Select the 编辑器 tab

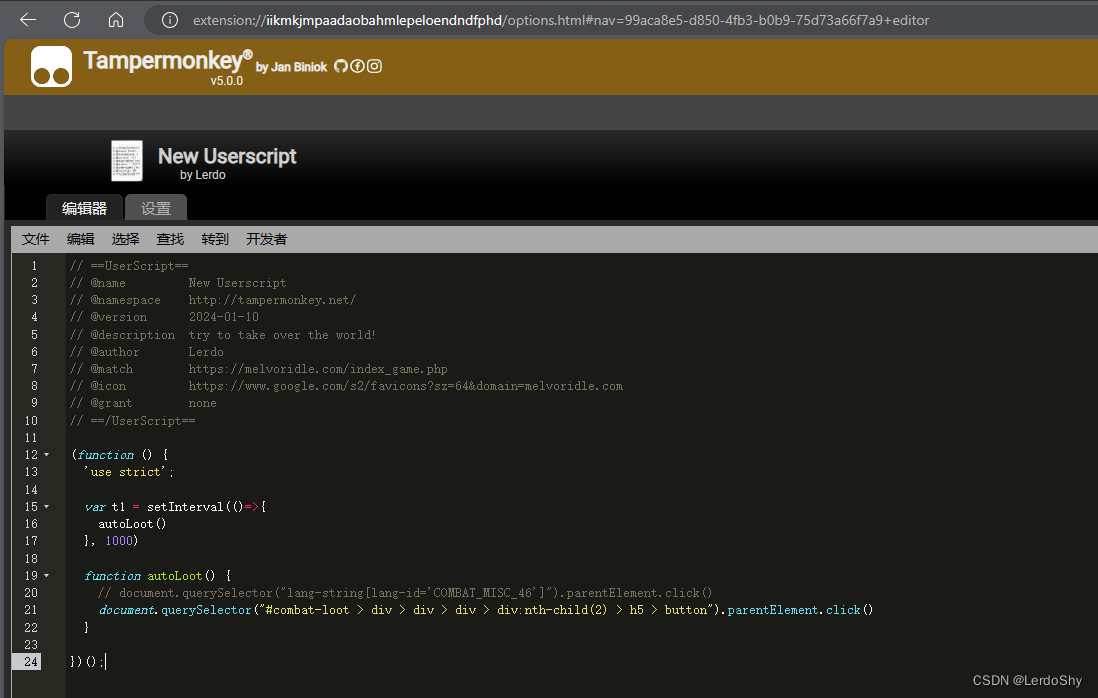(x=84, y=207)
